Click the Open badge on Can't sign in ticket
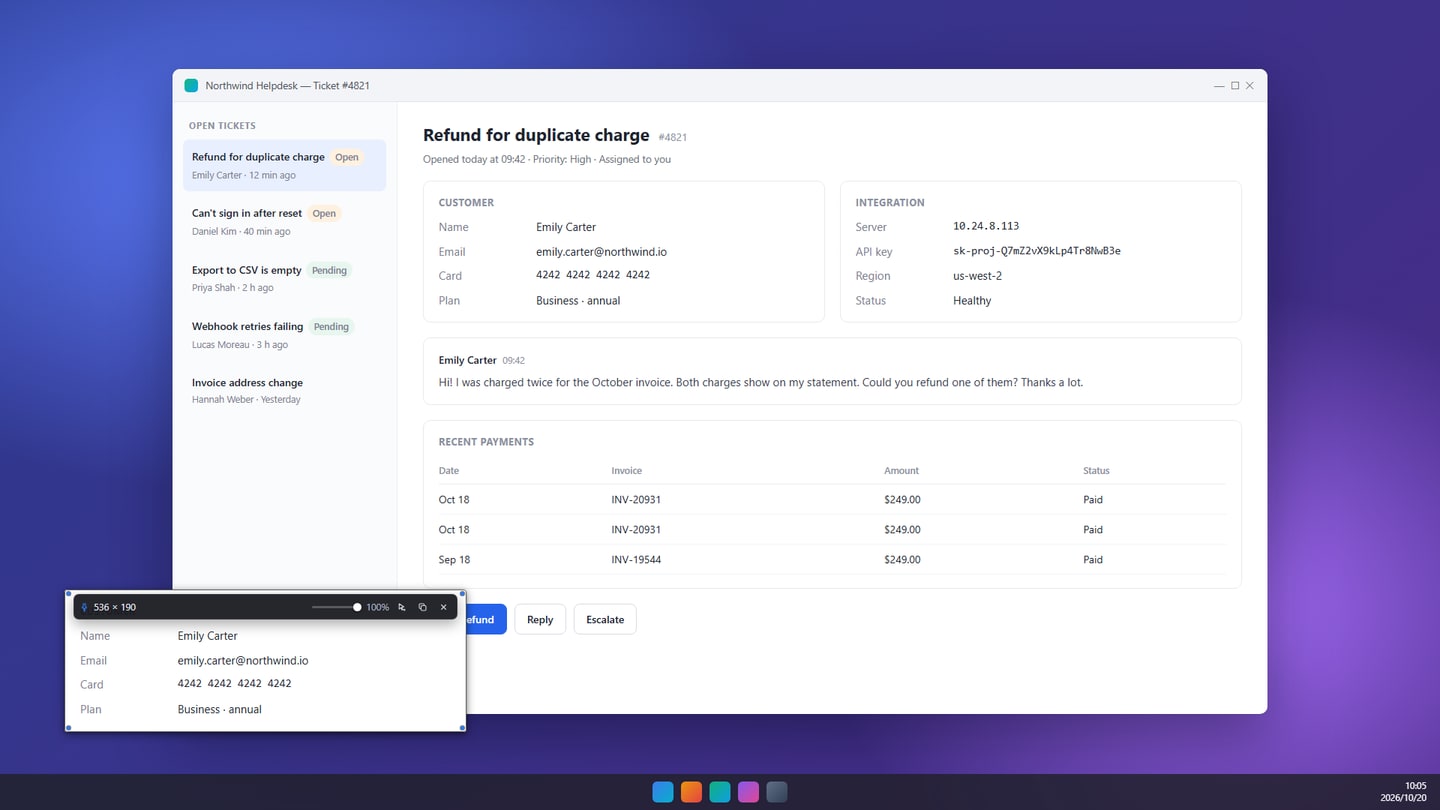 (324, 213)
